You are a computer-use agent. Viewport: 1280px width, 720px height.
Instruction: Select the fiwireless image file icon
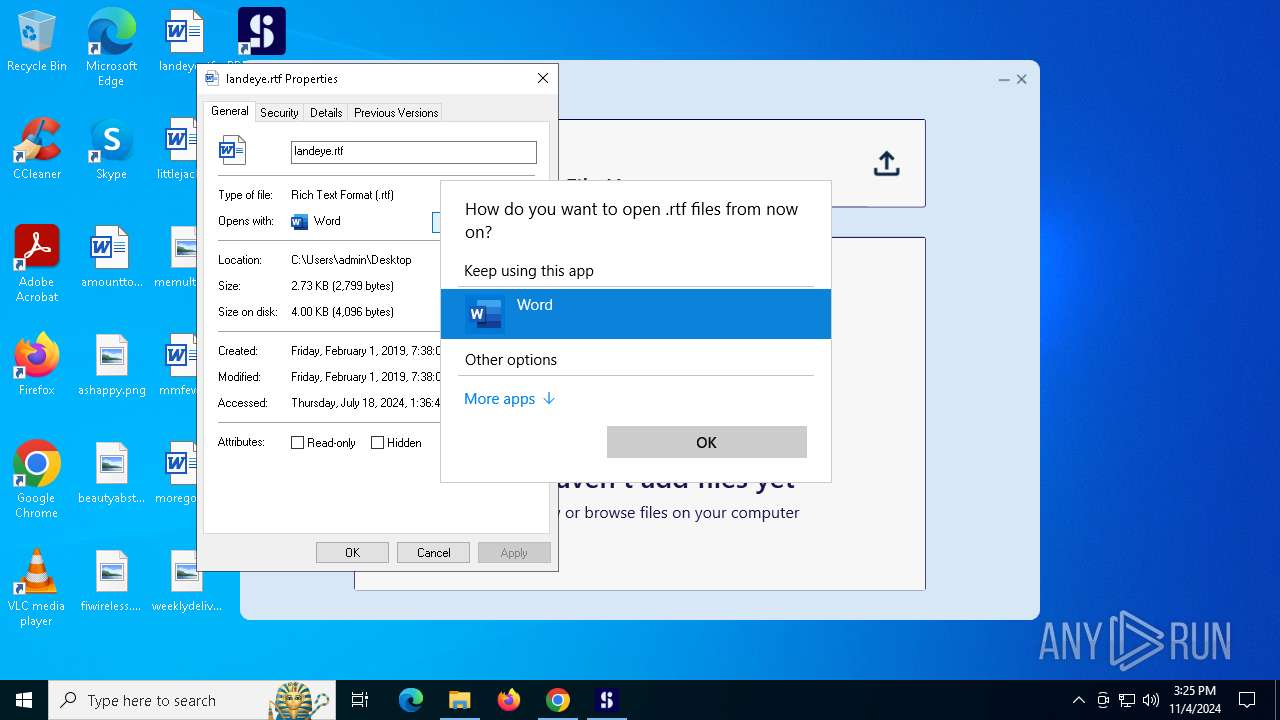[x=111, y=581]
